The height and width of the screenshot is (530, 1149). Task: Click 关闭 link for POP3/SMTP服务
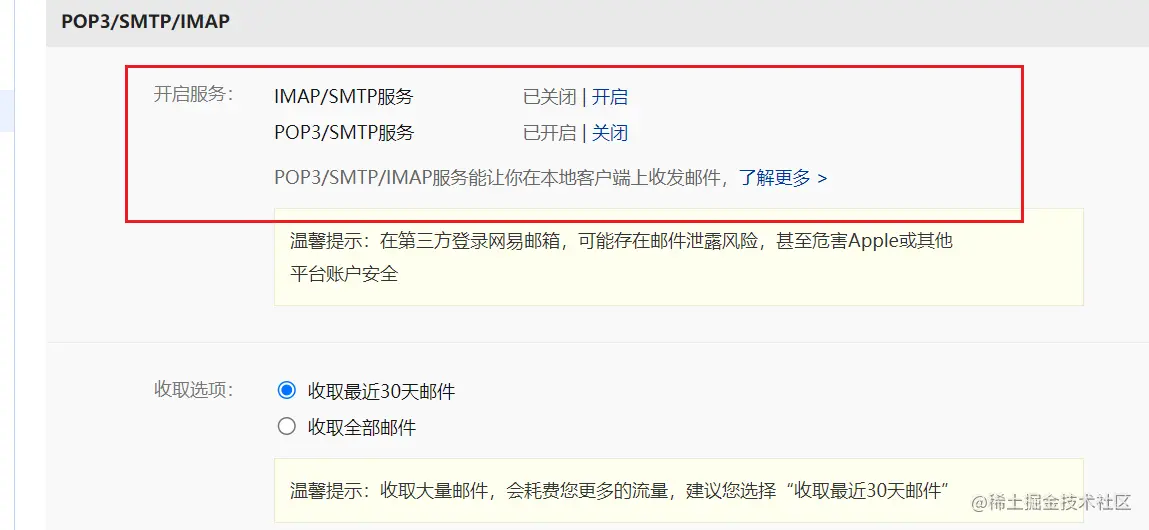pos(610,133)
